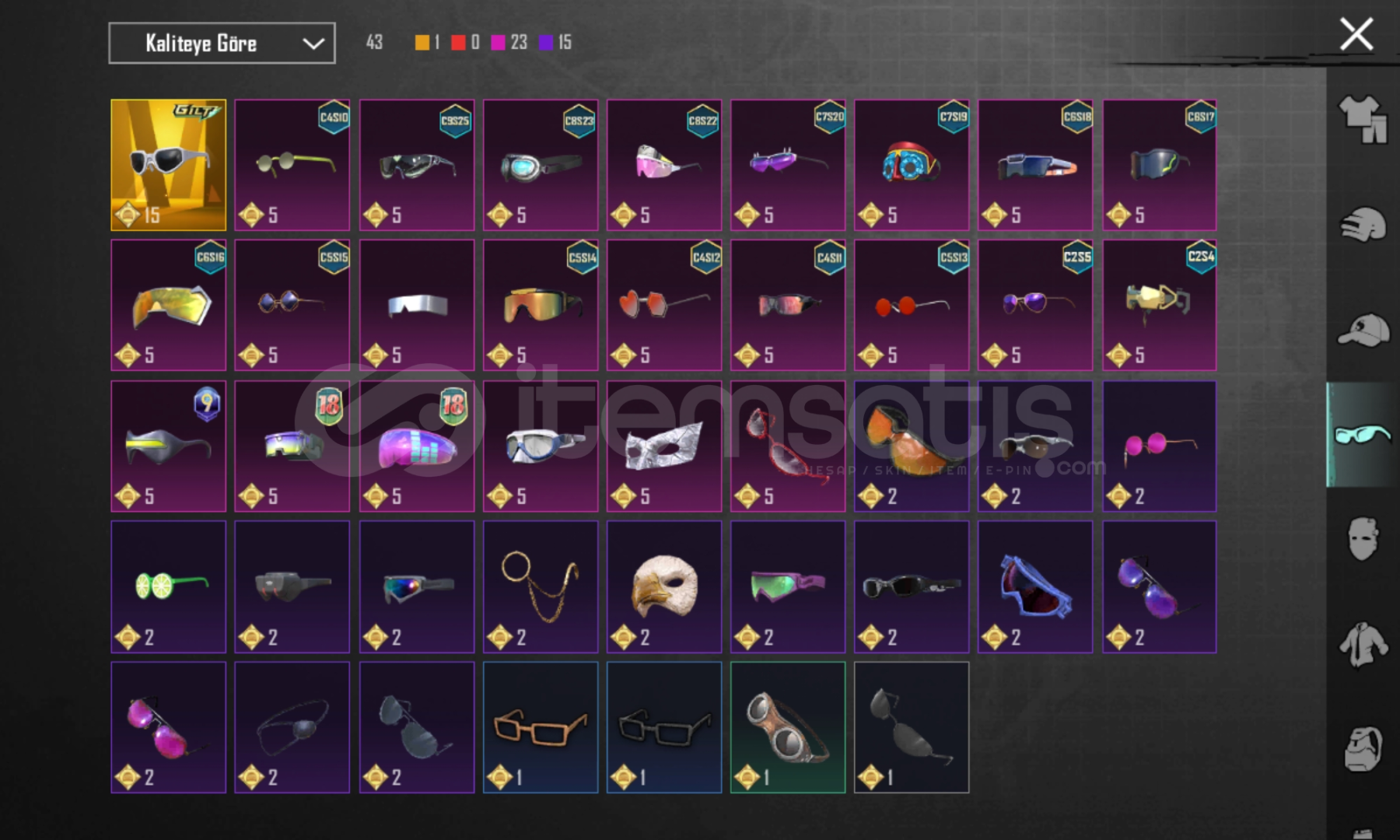Select the golden GILT sunglasses item
The width and height of the screenshot is (1400, 840).
pyautogui.click(x=168, y=165)
